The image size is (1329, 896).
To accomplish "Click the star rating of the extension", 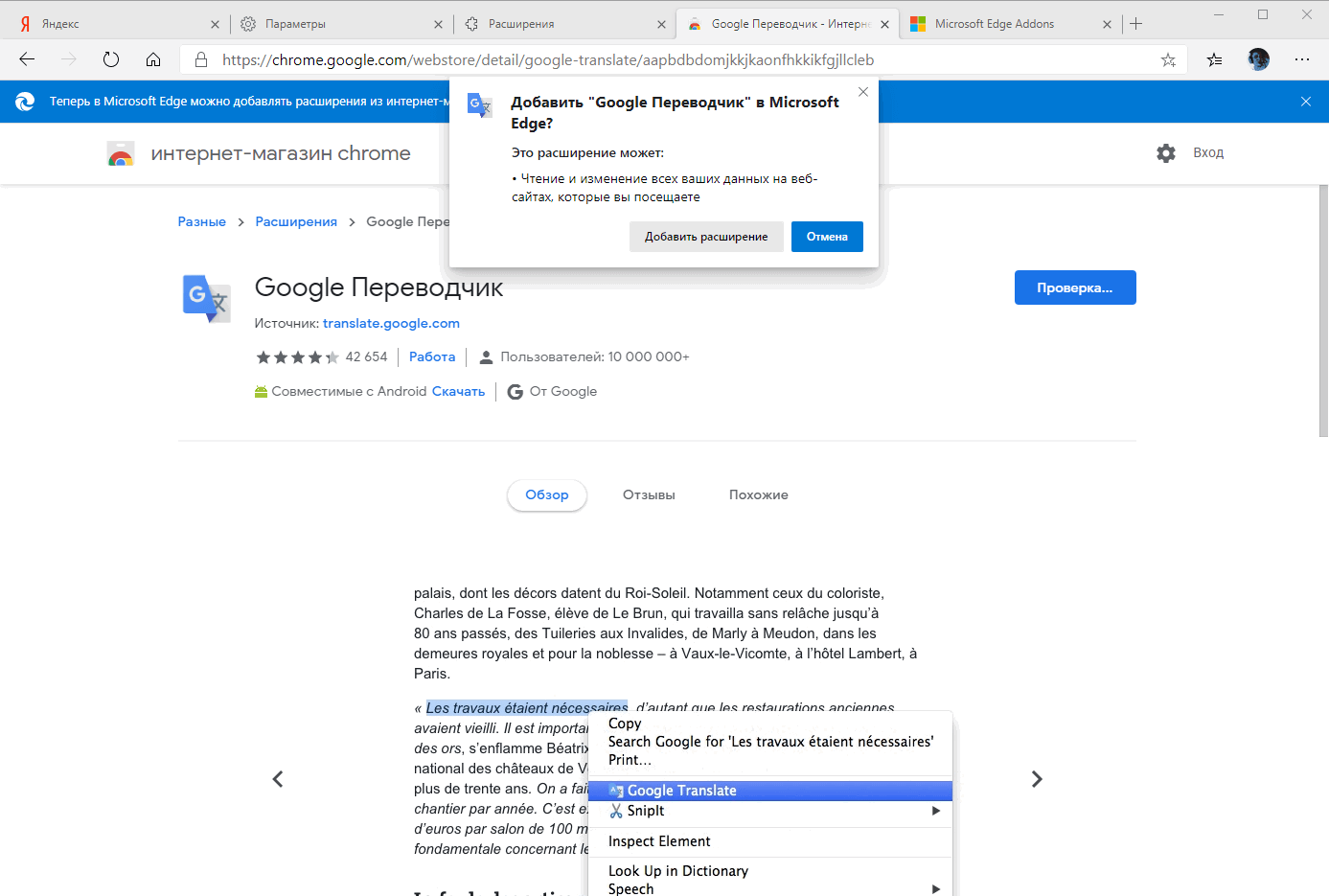I will pyautogui.click(x=297, y=357).
